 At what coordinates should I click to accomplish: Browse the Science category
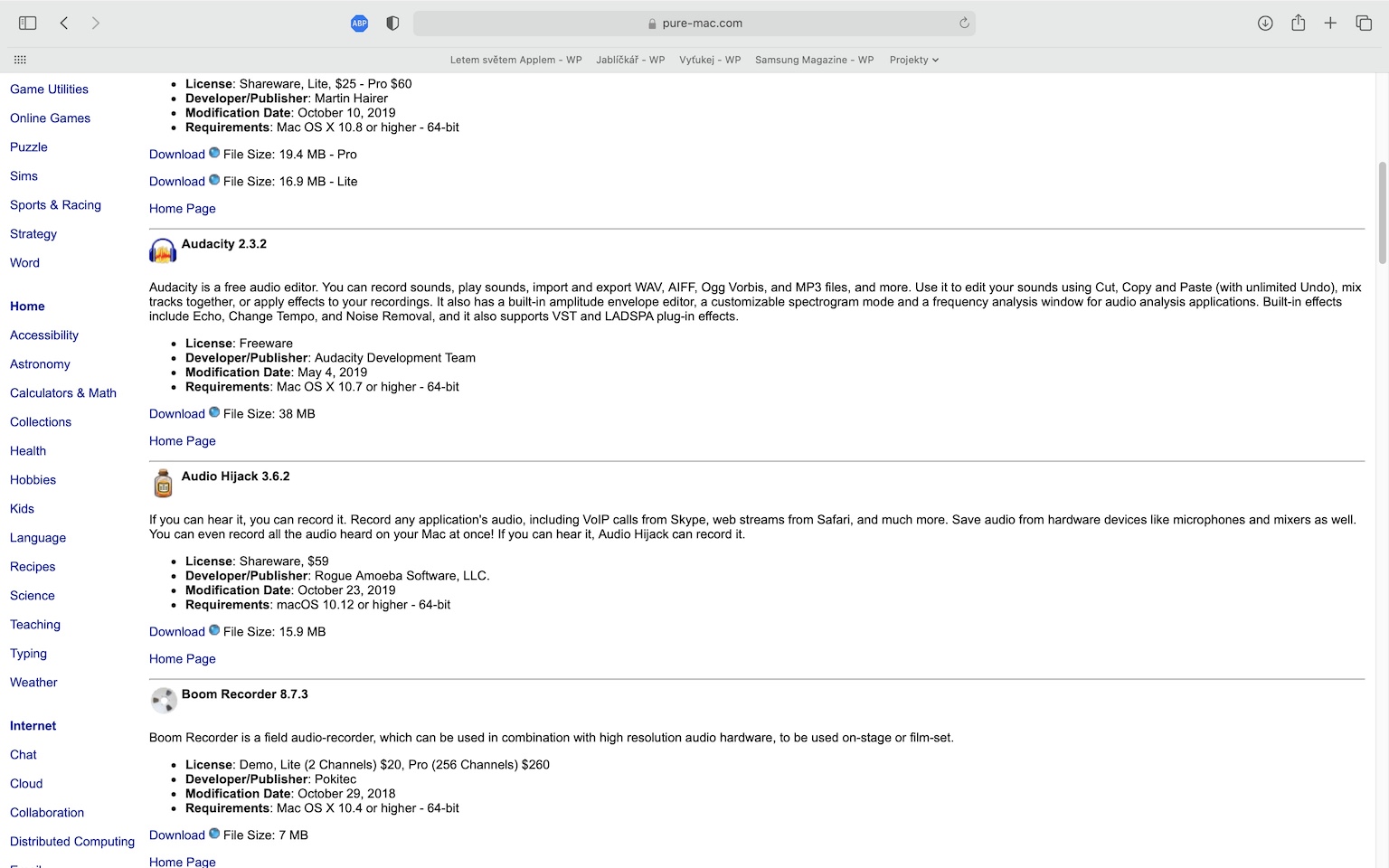click(33, 596)
